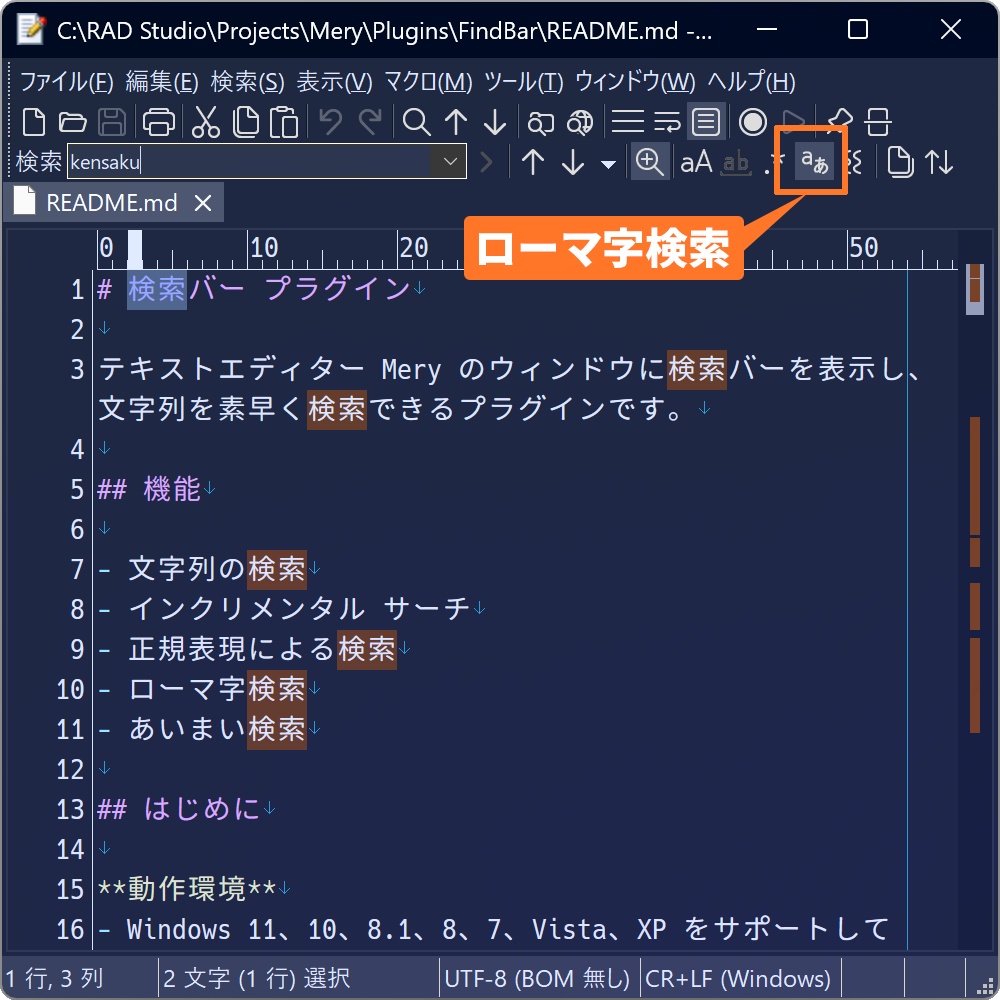Viewport: 1000px width, 1000px height.
Task: Open a file using the folder icon
Action: click(72, 122)
